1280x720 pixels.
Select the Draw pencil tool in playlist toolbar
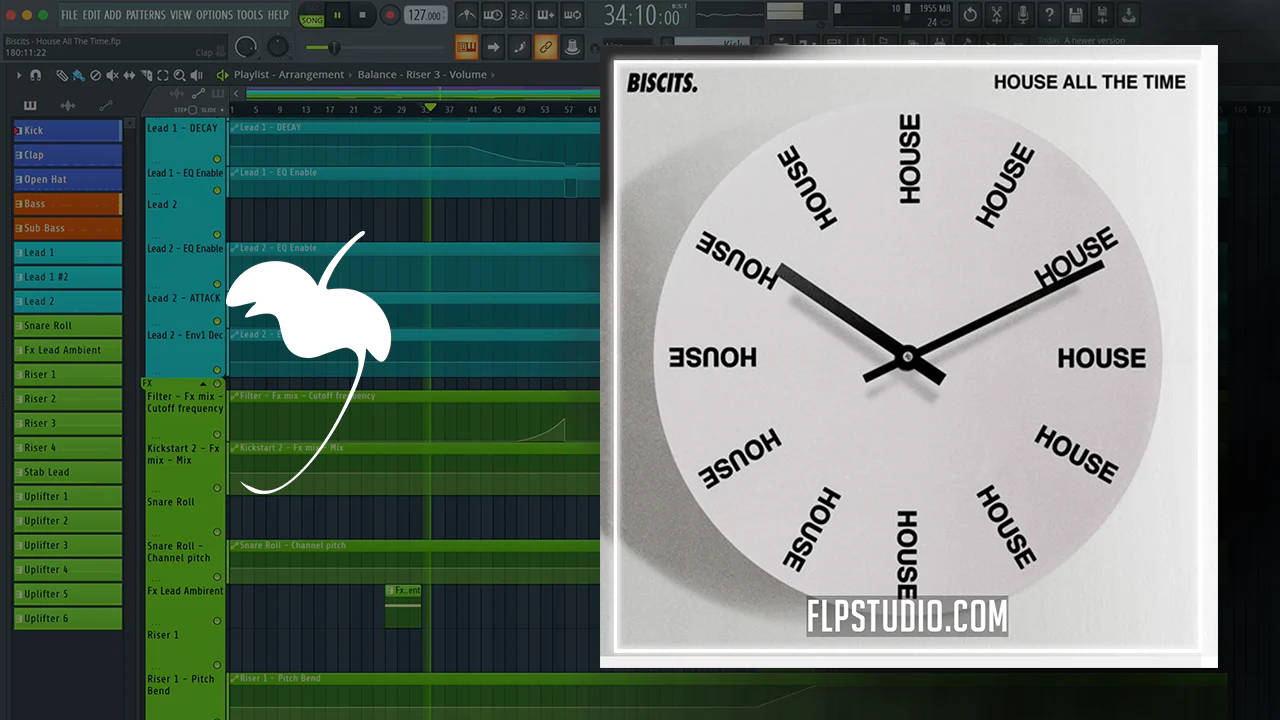tap(62, 75)
